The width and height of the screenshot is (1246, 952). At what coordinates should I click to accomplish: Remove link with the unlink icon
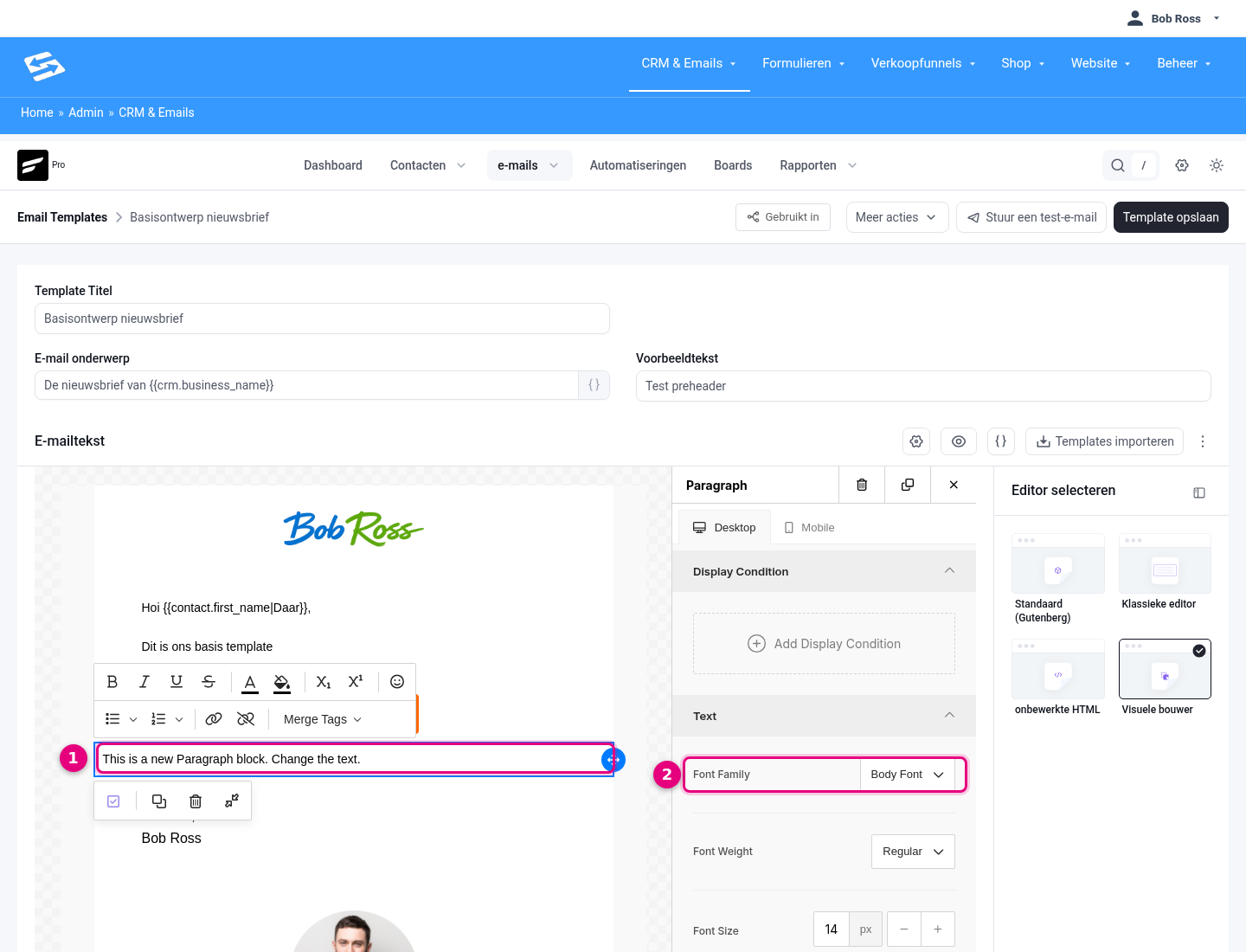pyautogui.click(x=246, y=719)
